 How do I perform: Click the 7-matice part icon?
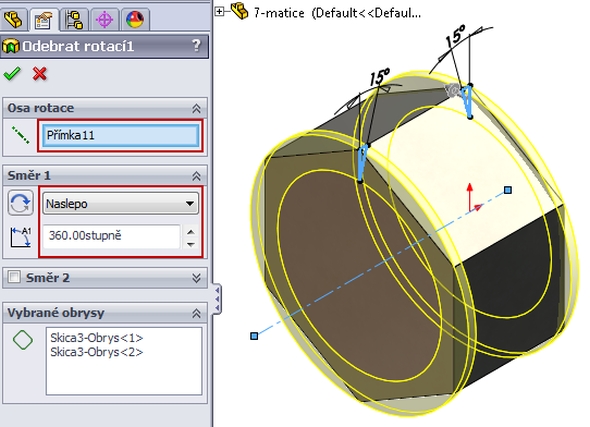pyautogui.click(x=239, y=11)
